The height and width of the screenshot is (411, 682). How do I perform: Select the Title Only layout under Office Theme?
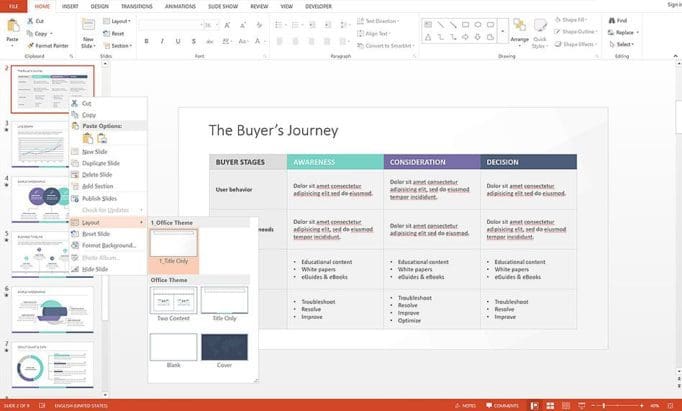224,304
